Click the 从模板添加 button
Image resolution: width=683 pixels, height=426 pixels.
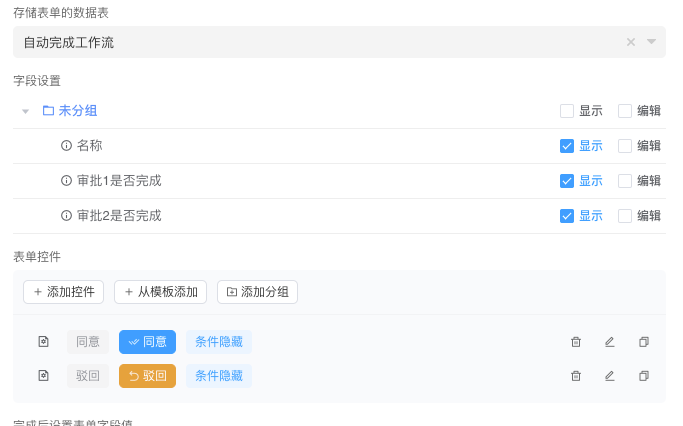click(x=160, y=292)
